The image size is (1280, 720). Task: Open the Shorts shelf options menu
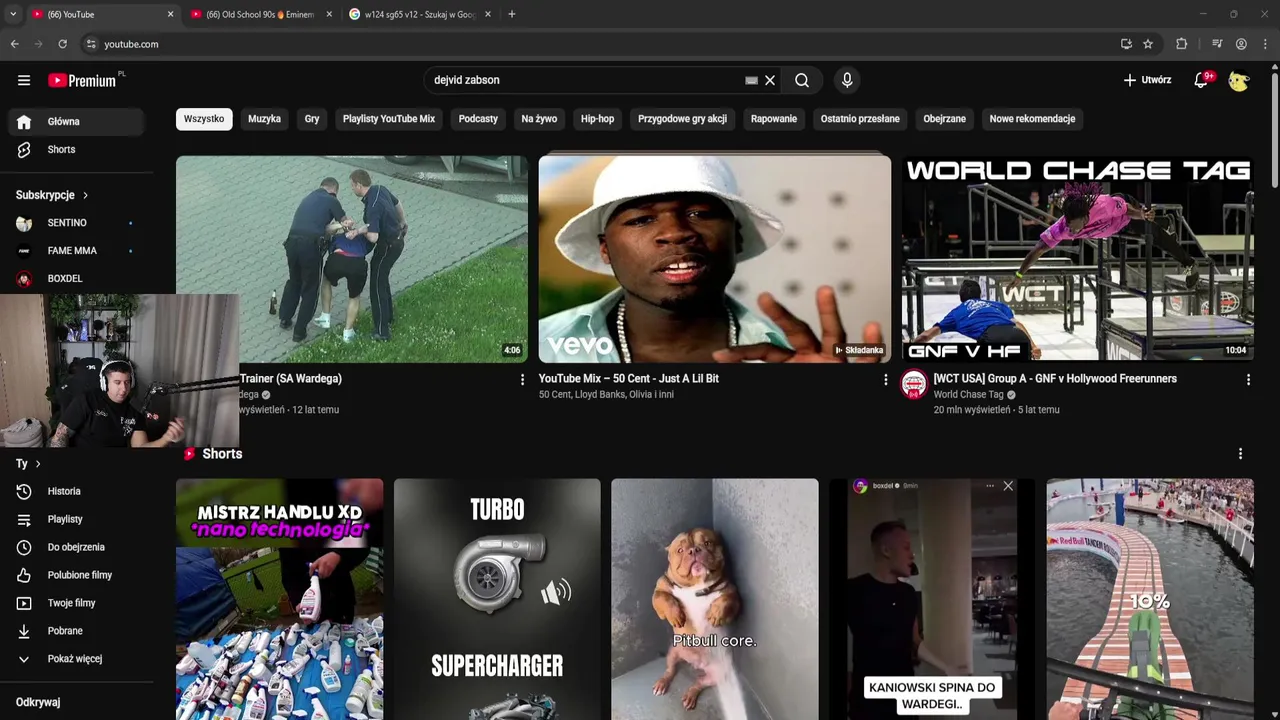1240,454
